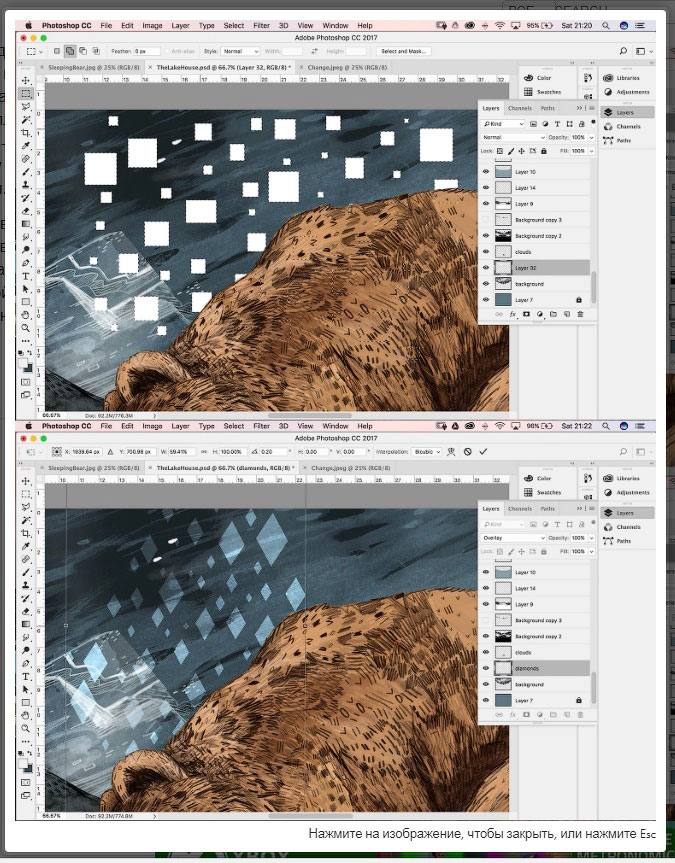The height and width of the screenshot is (863, 675).
Task: Switch to Paths tab in lower Layers panel
Action: point(547,509)
